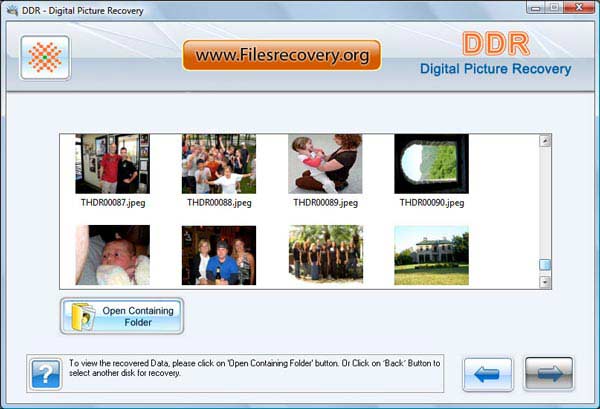Click the THDR00089.jpeg file name
The image size is (600, 409).
[x=326, y=203]
